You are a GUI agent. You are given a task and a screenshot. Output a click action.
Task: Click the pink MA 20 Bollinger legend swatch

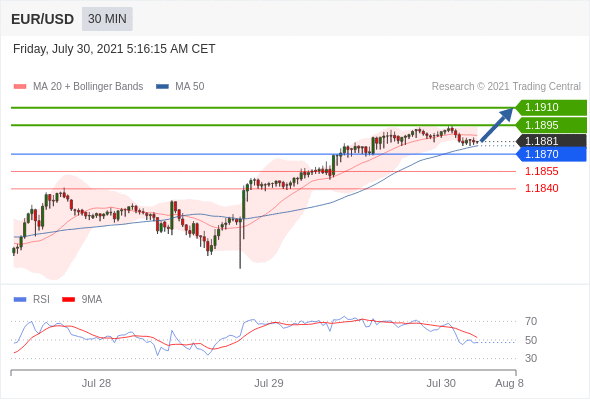[x=20, y=87]
